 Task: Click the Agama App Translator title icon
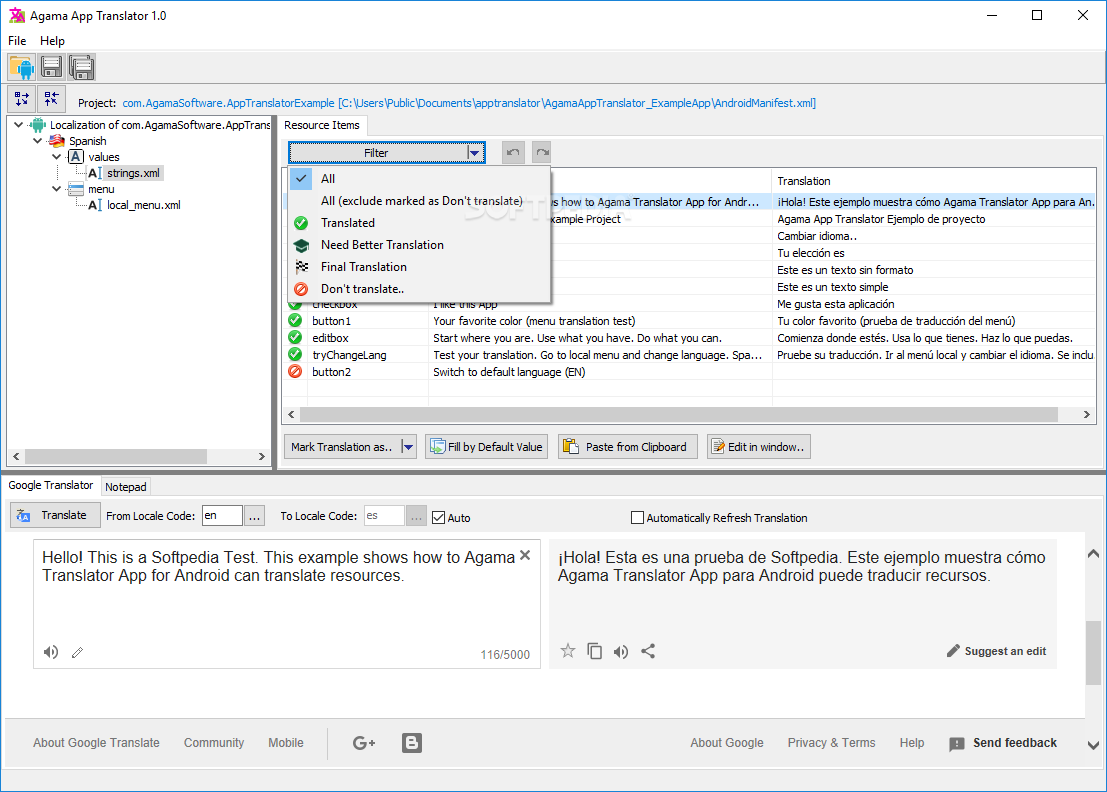17,16
